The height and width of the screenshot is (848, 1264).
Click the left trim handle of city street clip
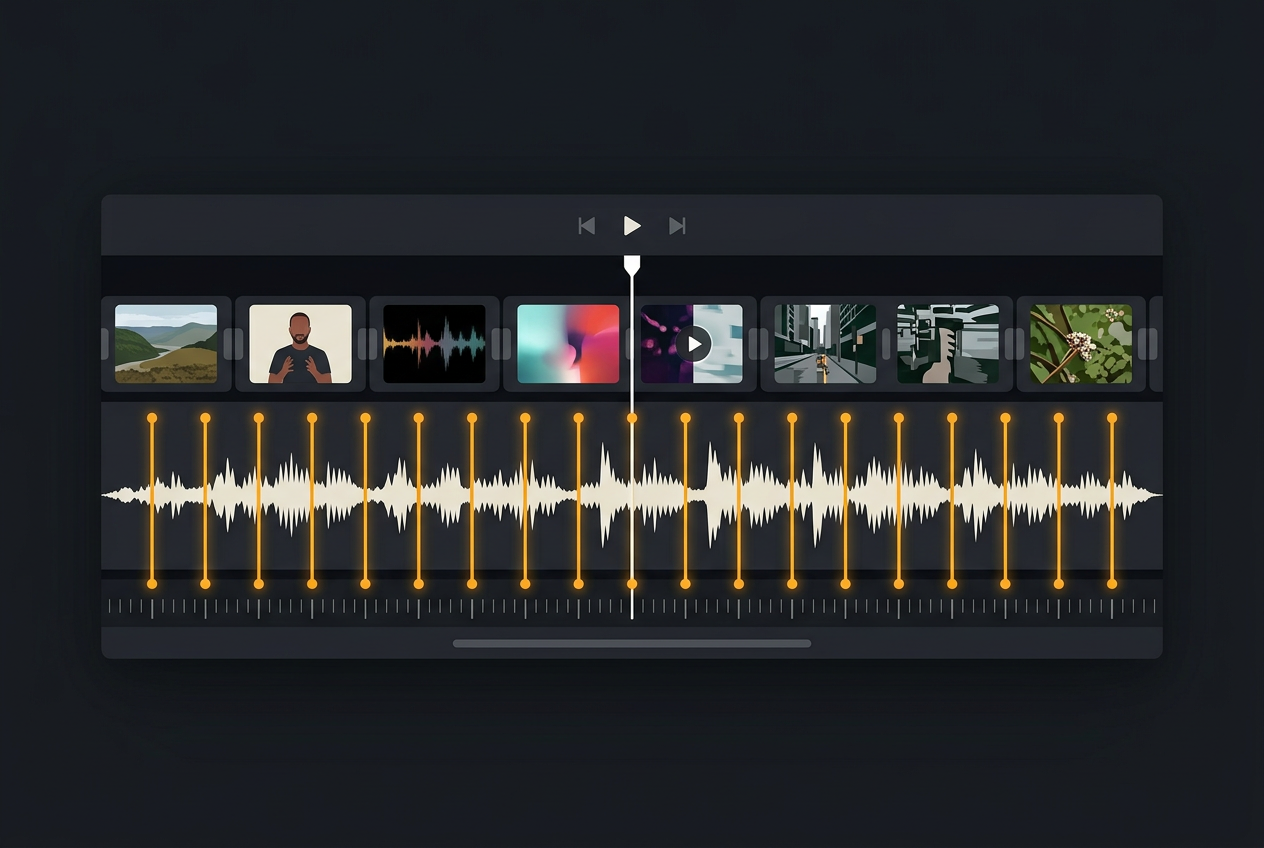tap(765, 344)
